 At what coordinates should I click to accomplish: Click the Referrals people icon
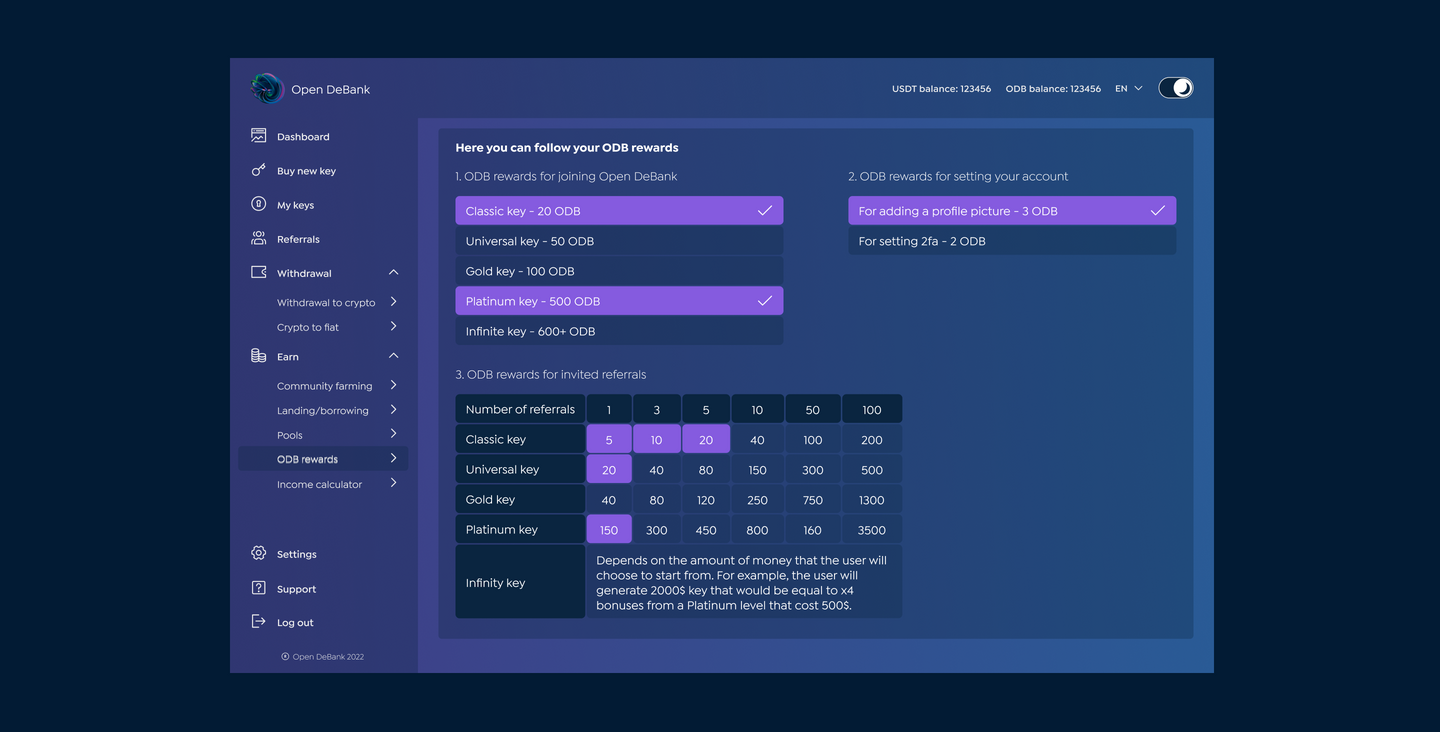(258, 238)
